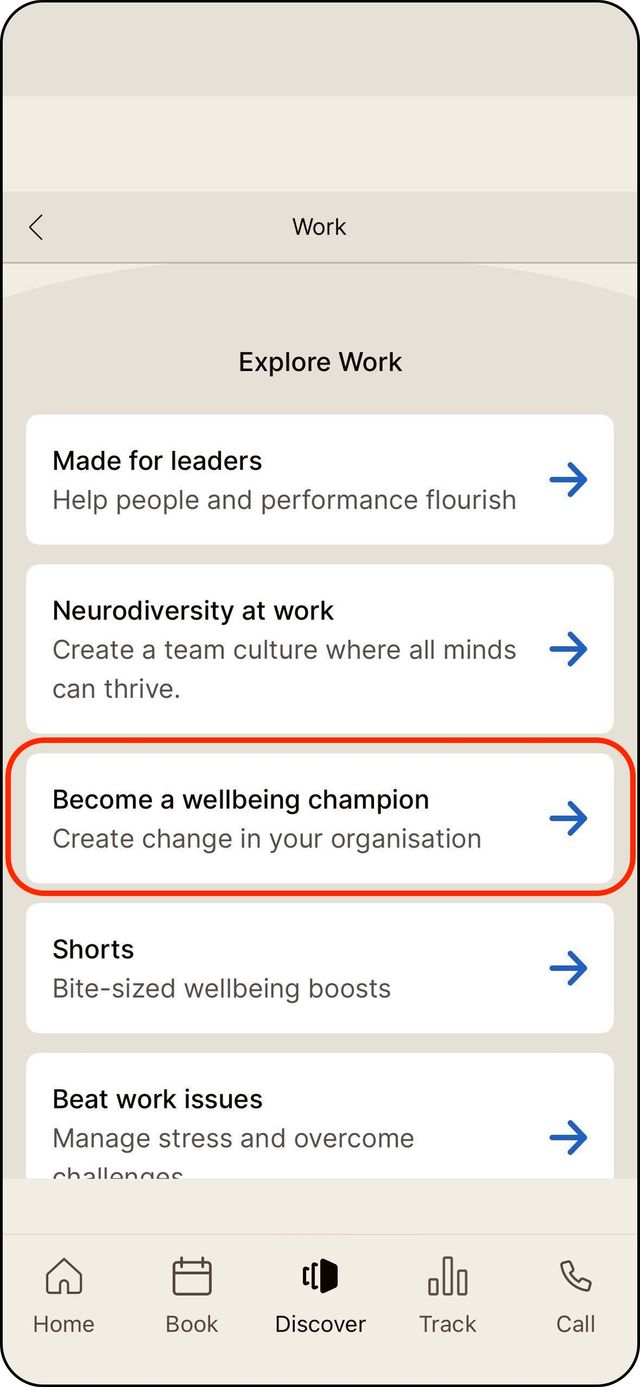This screenshot has height=1387, width=640.
Task: Select Become a wellbeing champion title
Action: coord(241,800)
